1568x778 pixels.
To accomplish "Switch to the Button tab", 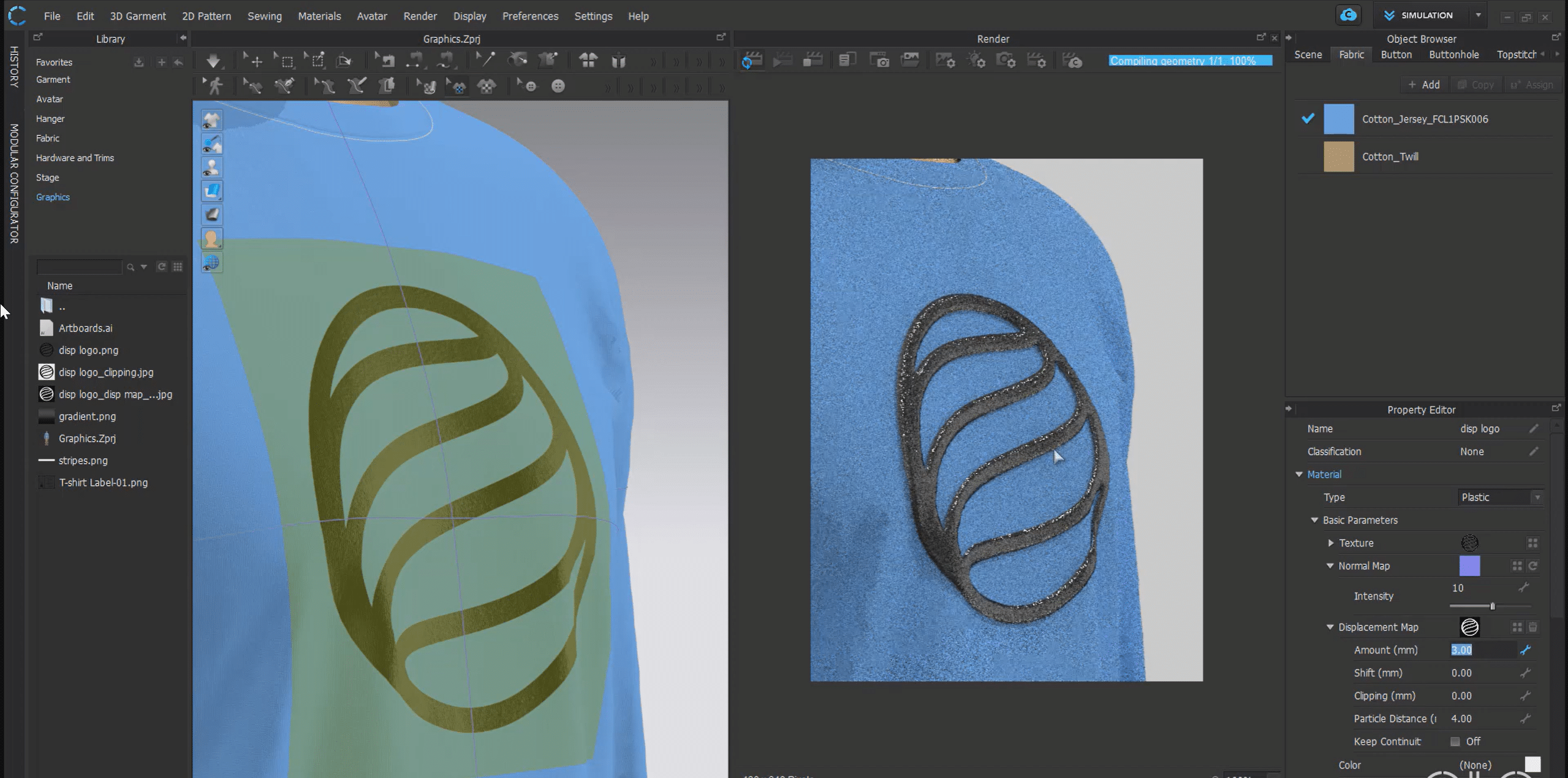I will 1396,55.
